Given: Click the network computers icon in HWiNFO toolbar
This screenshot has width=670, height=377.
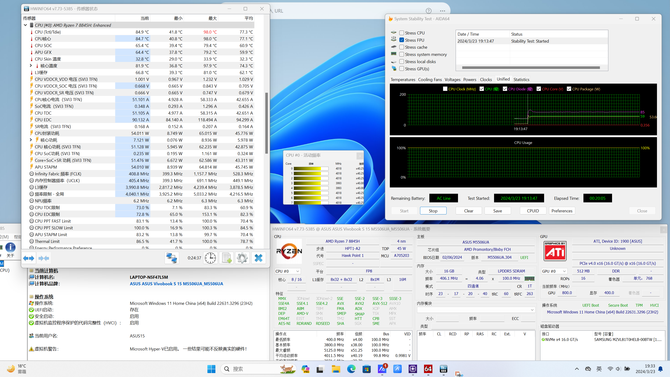Looking at the screenshot, I should 172,258.
